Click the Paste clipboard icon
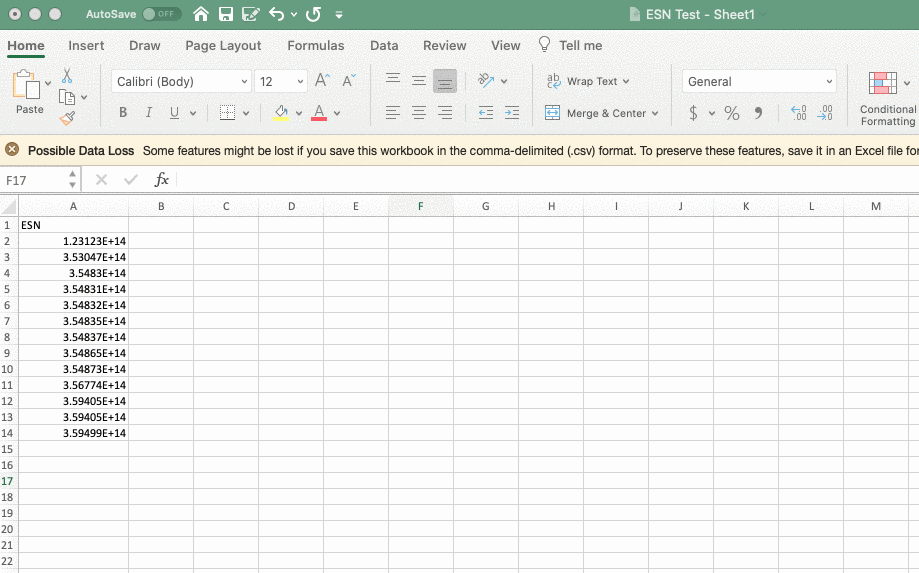Screen dimensions: 919x573 tap(26, 85)
